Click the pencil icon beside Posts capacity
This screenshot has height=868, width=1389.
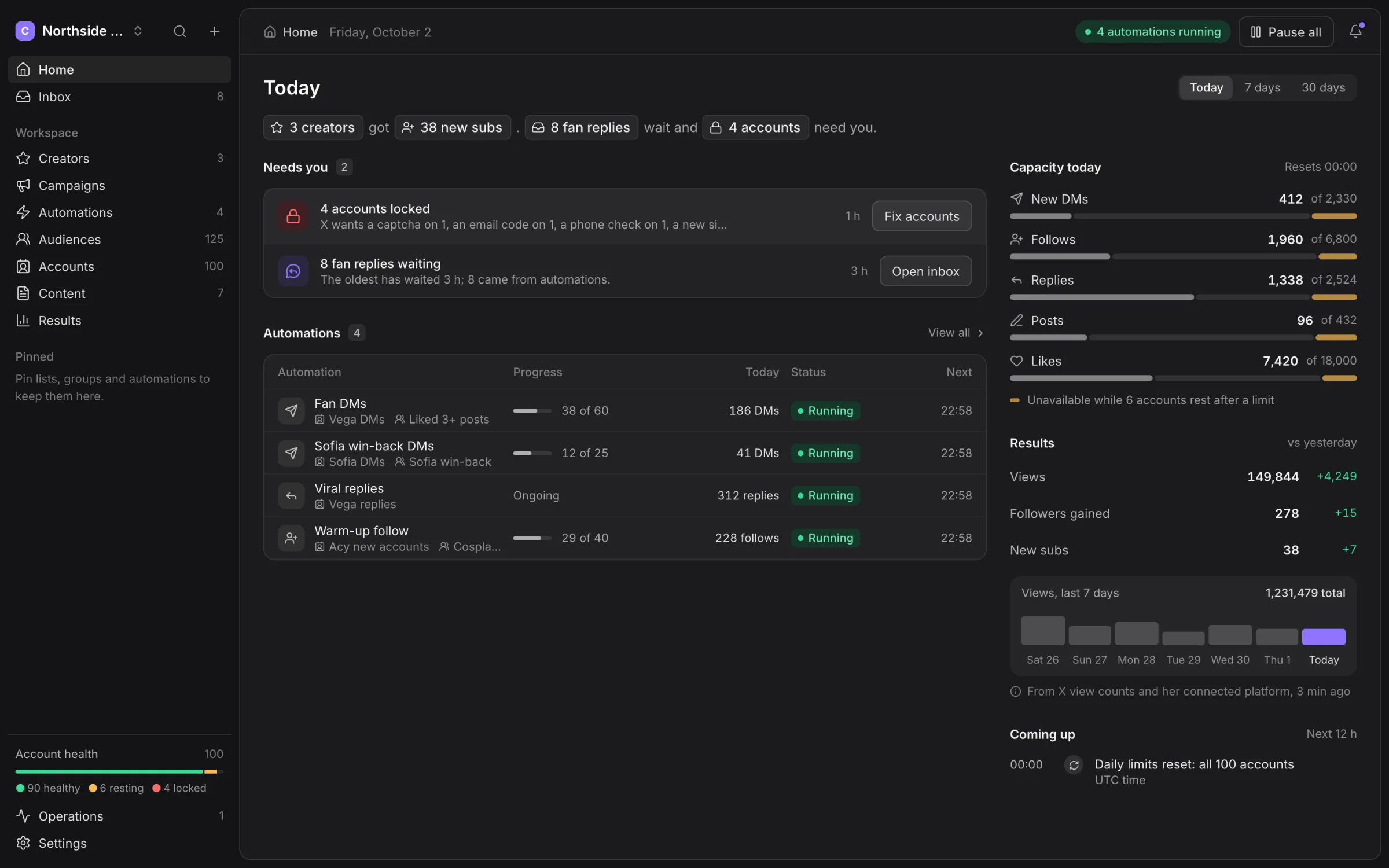(x=1016, y=320)
